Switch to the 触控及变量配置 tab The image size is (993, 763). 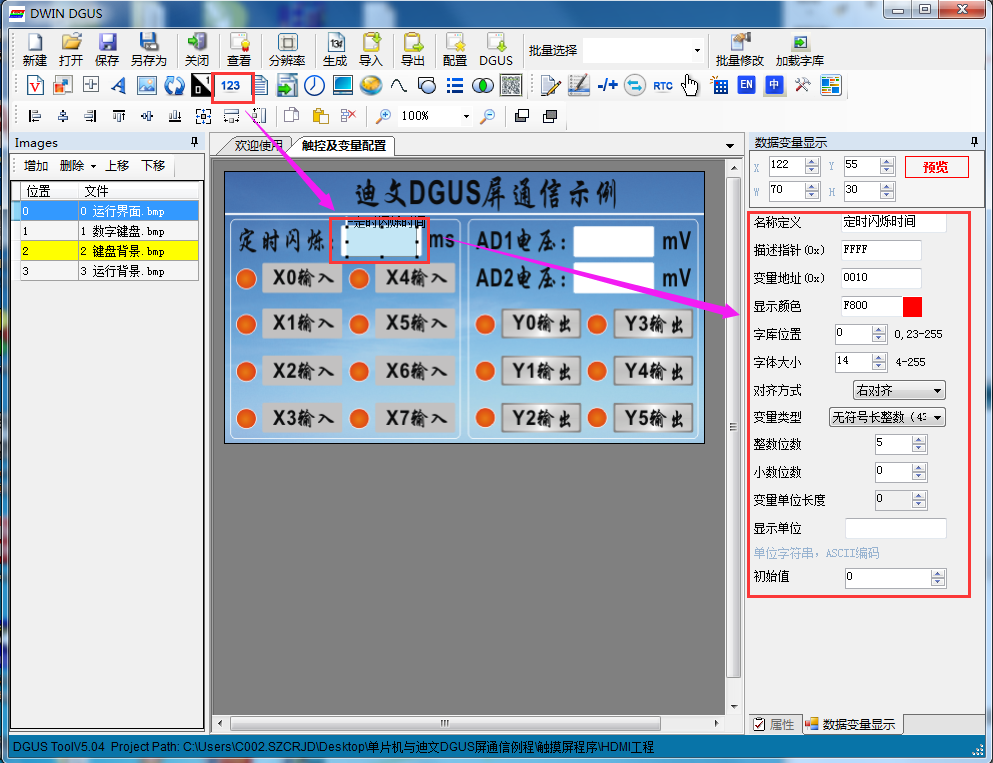click(x=344, y=146)
